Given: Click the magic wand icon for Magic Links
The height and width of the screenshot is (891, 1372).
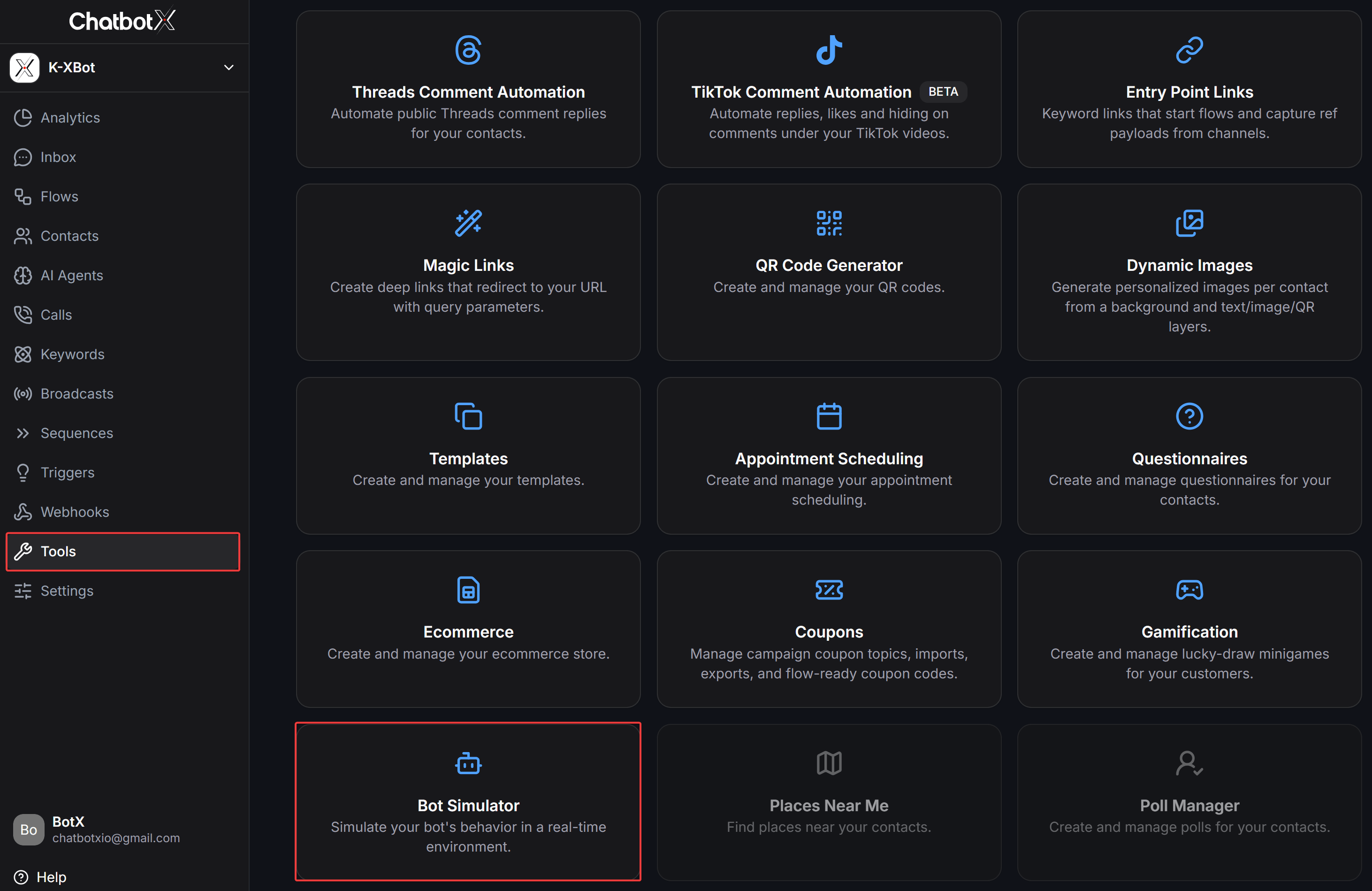Looking at the screenshot, I should pos(468,223).
